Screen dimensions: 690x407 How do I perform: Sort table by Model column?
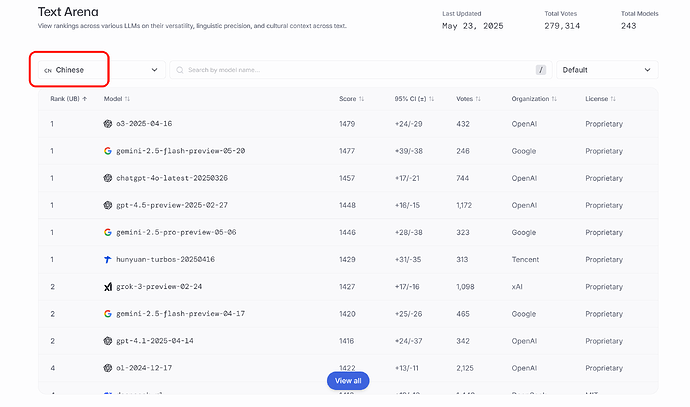click(117, 99)
